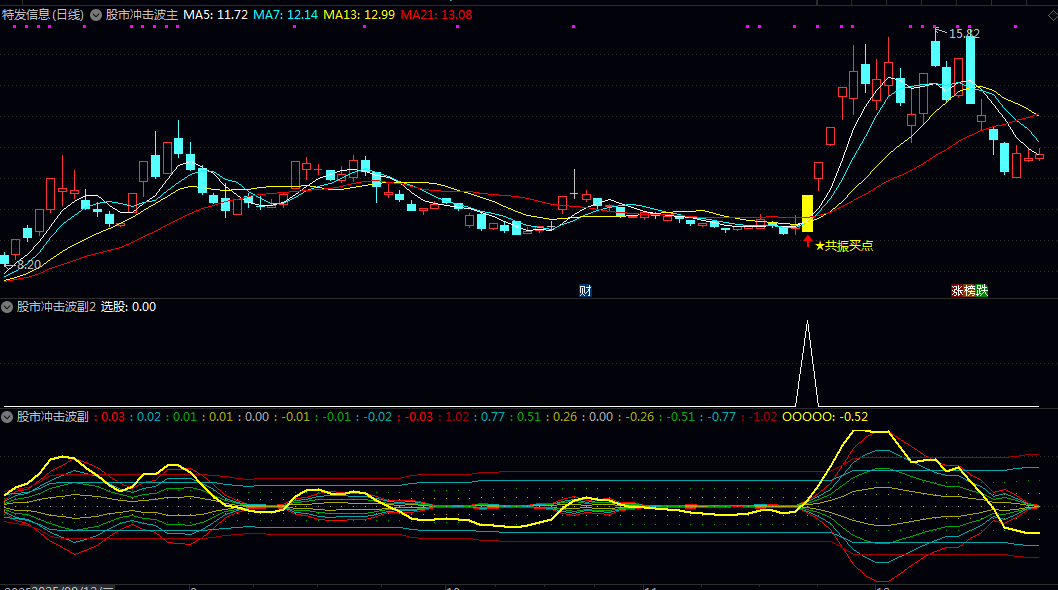
Task: Click the yellow highlighted signal candle
Action: [808, 213]
